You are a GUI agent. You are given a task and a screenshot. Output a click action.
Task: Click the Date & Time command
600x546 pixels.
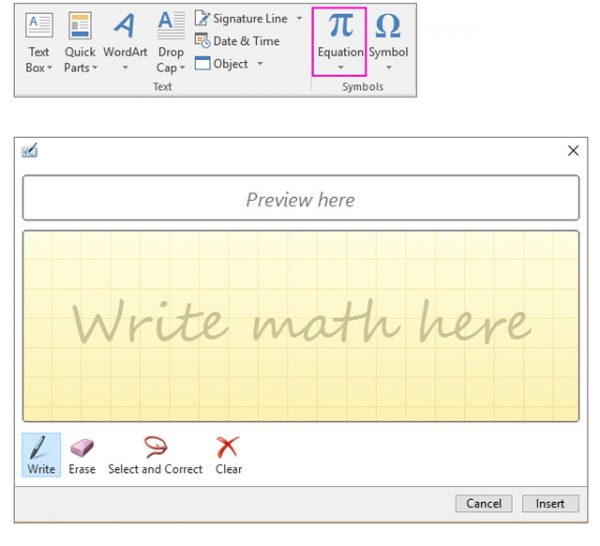pyautogui.click(x=238, y=41)
